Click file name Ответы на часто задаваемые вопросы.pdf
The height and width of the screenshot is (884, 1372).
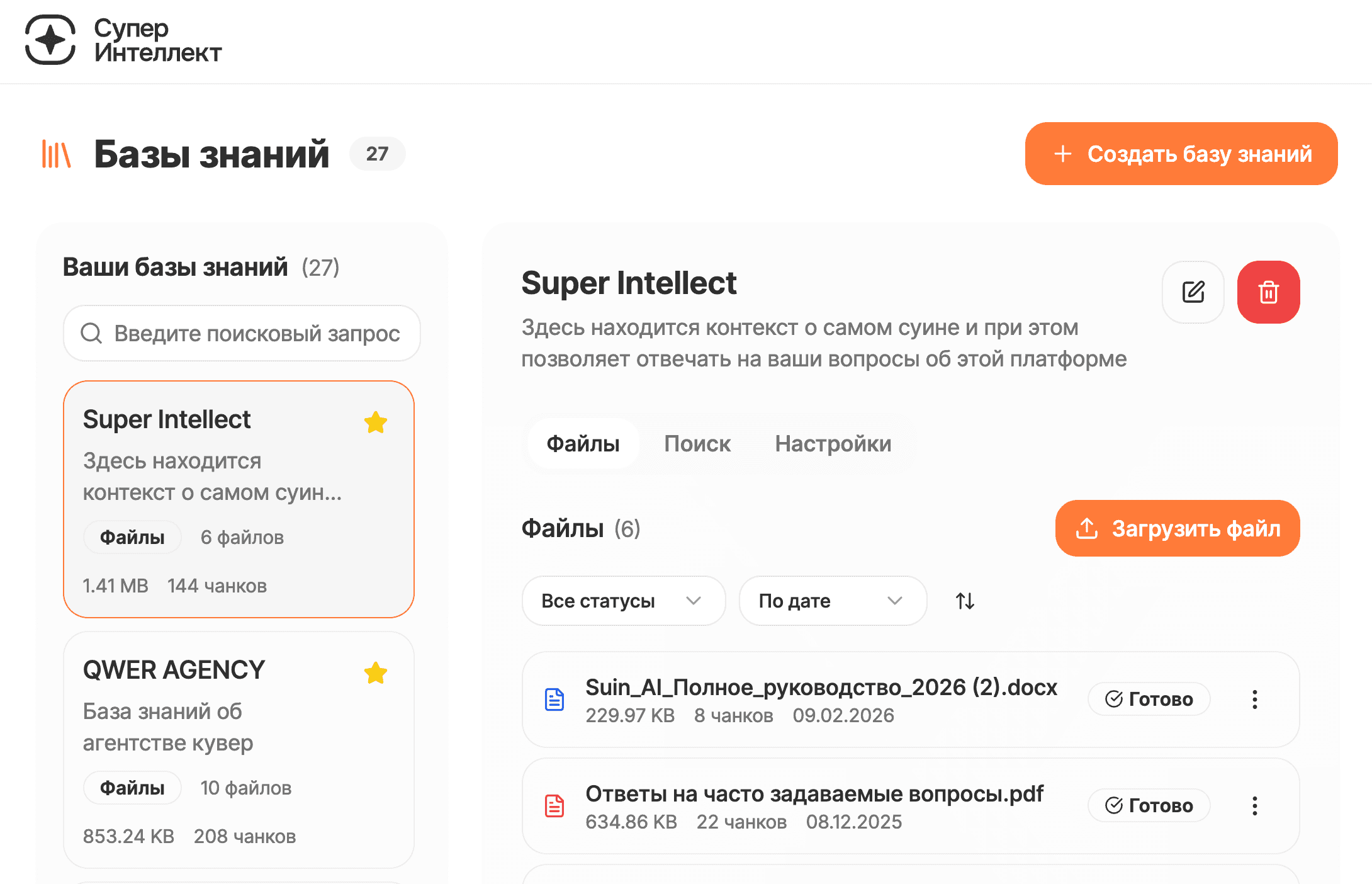pos(814,793)
